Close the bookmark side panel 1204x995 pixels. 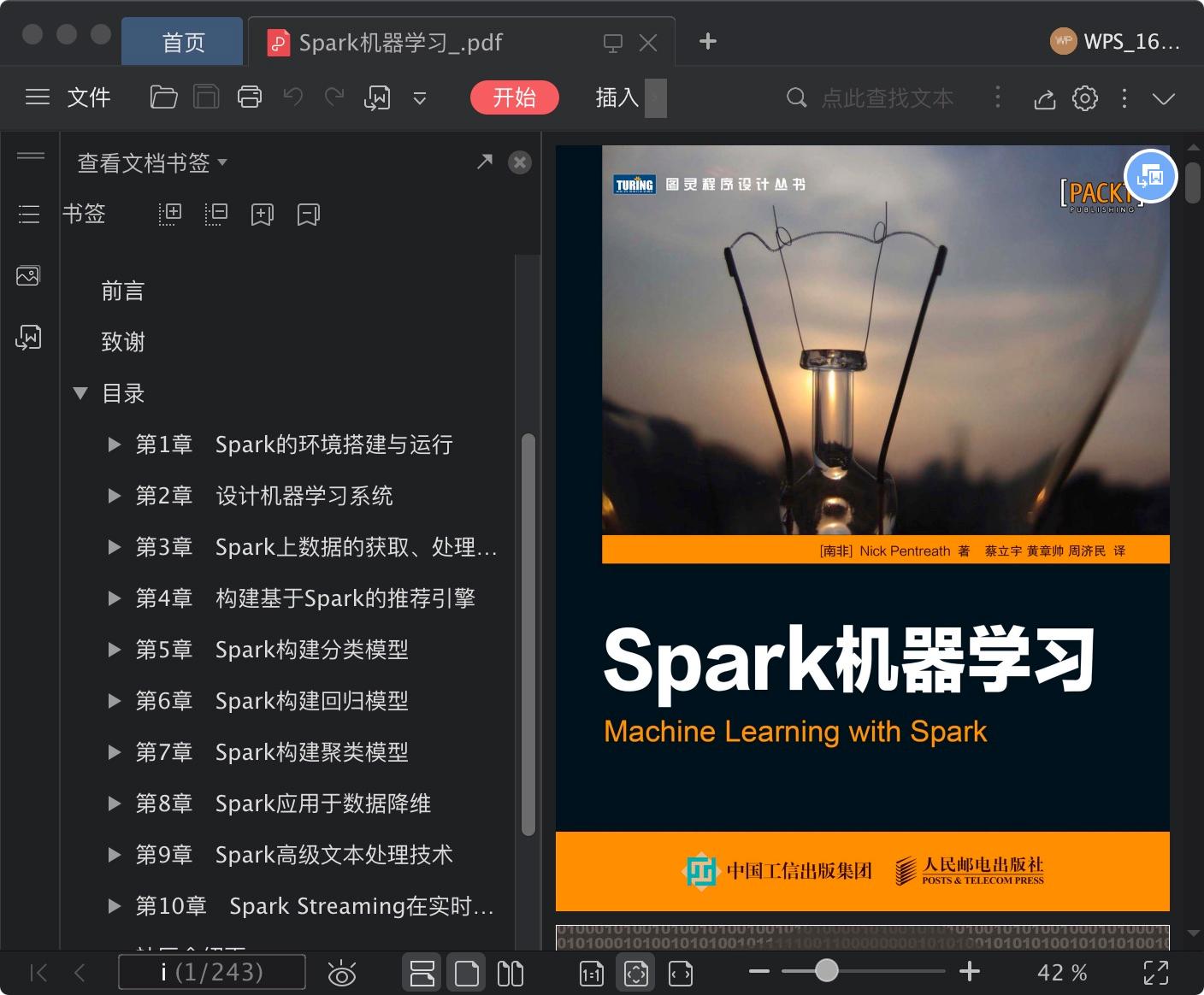pyautogui.click(x=520, y=162)
